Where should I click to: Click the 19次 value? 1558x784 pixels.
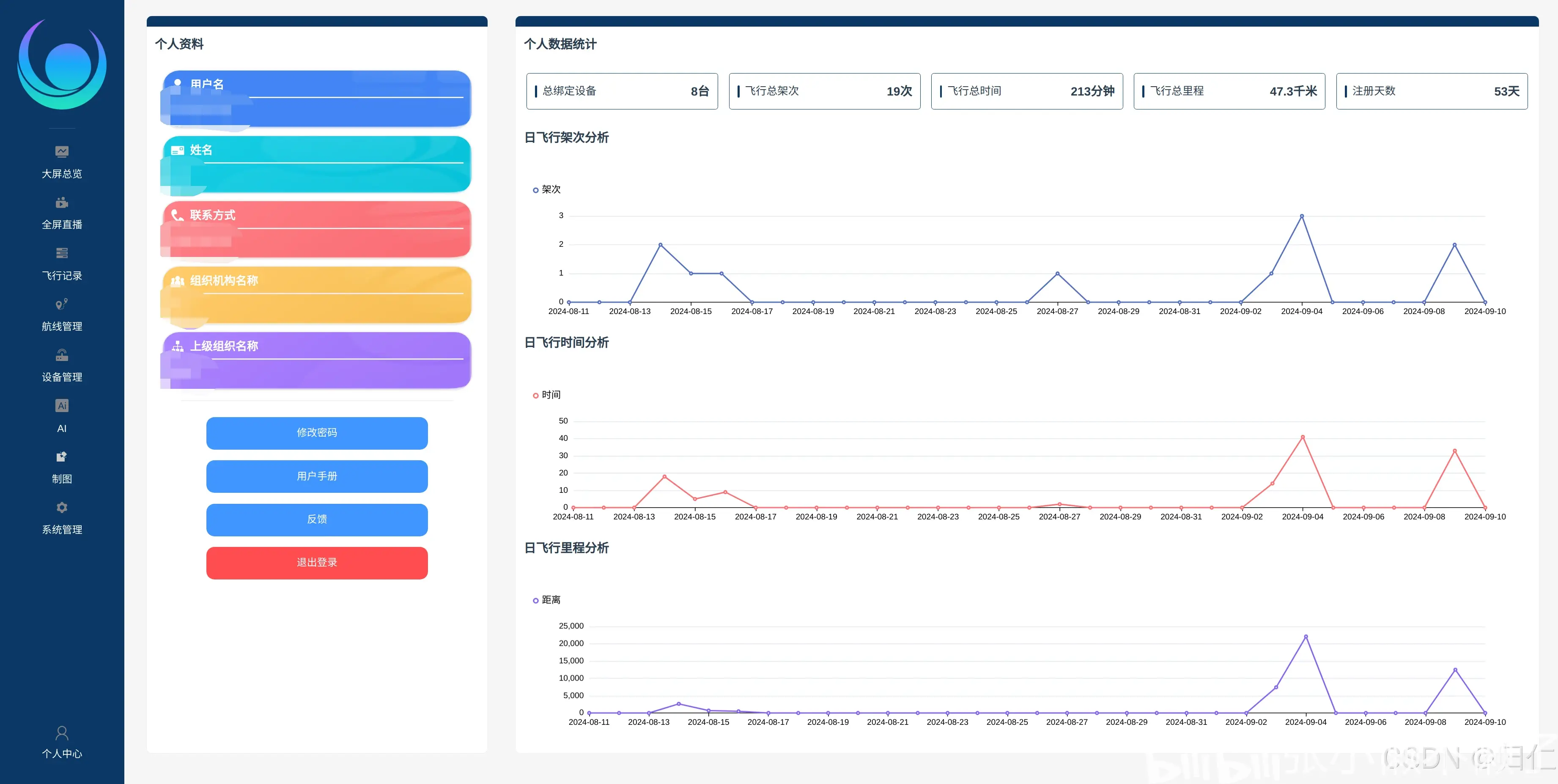pos(900,91)
